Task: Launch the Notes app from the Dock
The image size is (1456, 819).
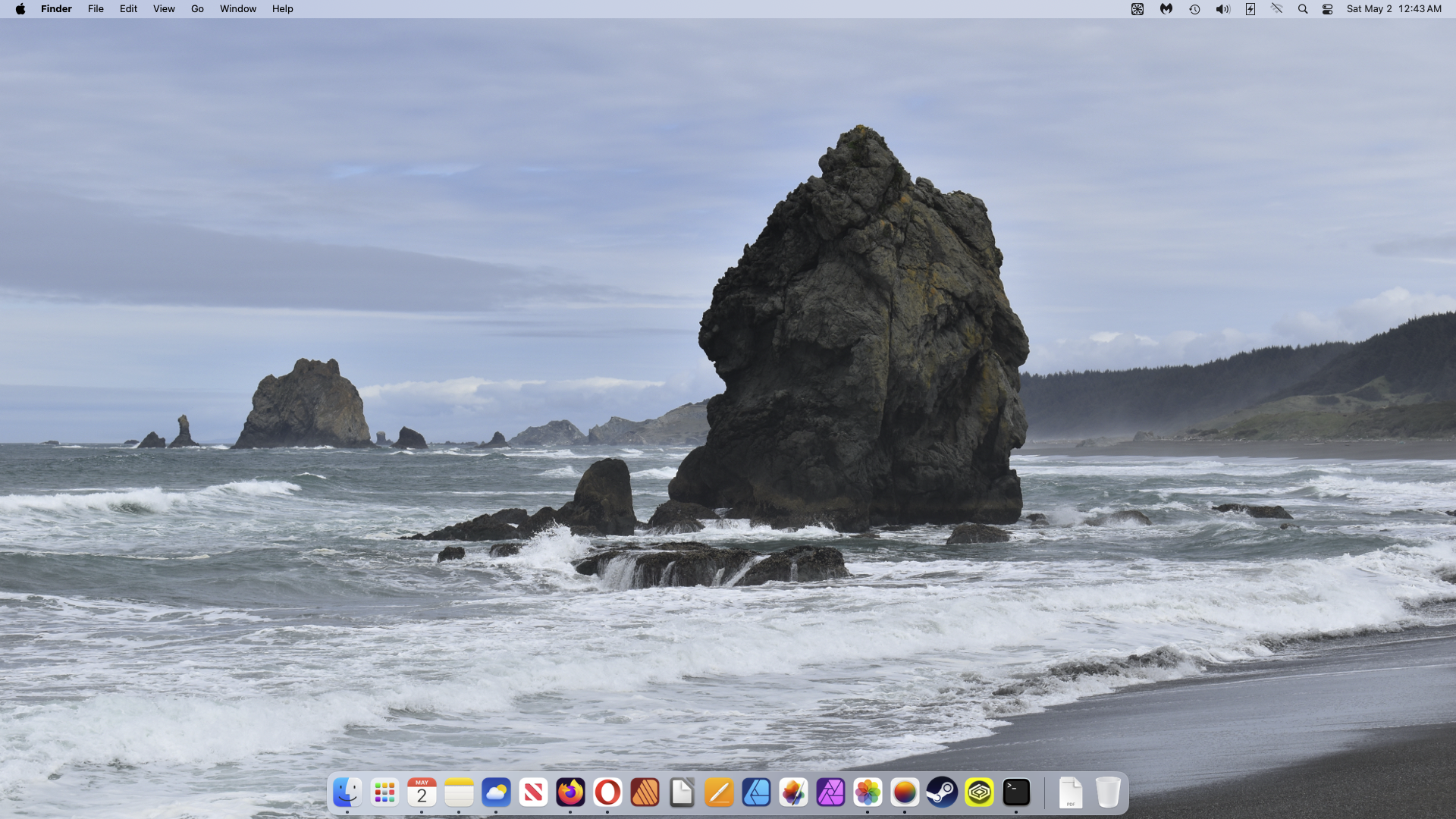Action: coord(459,793)
